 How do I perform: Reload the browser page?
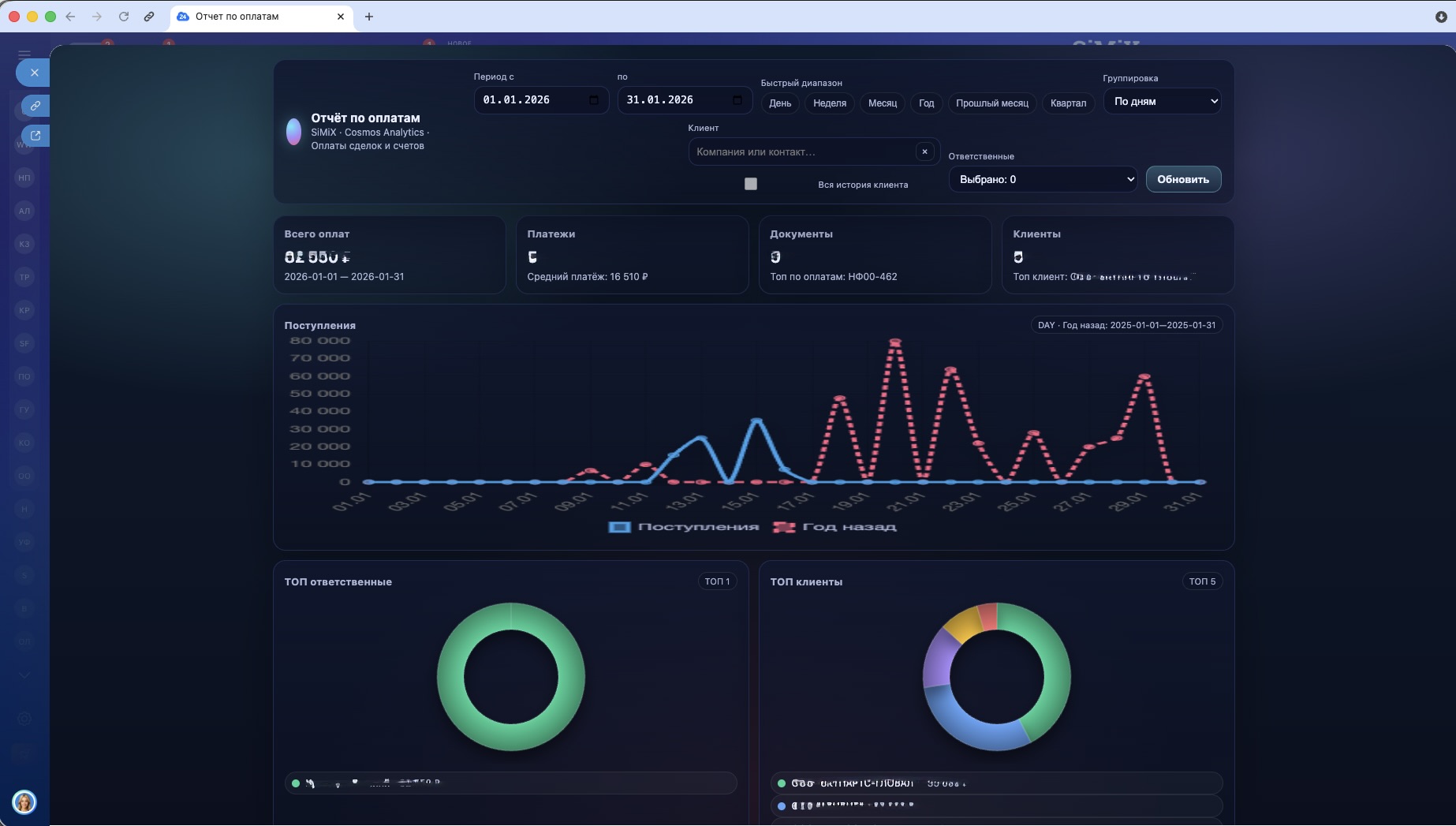123,17
